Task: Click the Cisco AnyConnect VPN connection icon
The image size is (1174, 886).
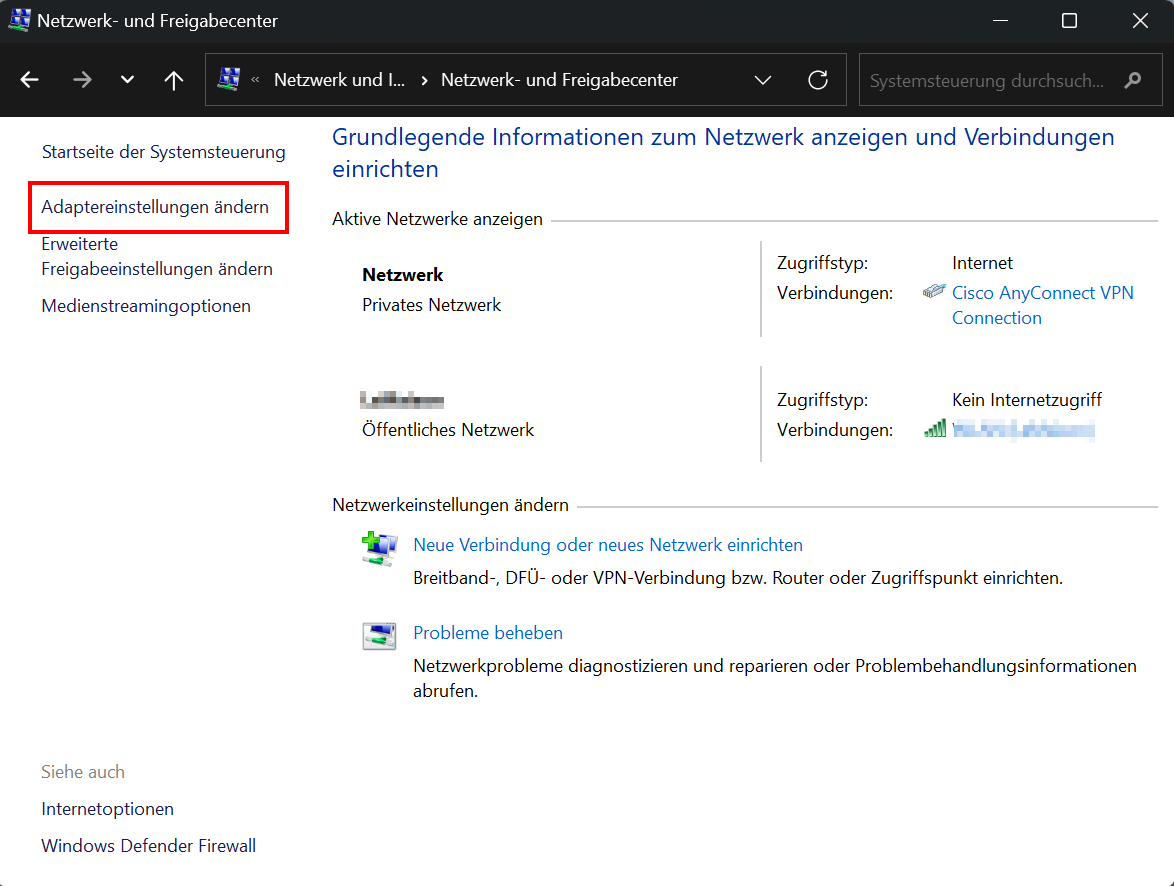Action: coord(933,292)
